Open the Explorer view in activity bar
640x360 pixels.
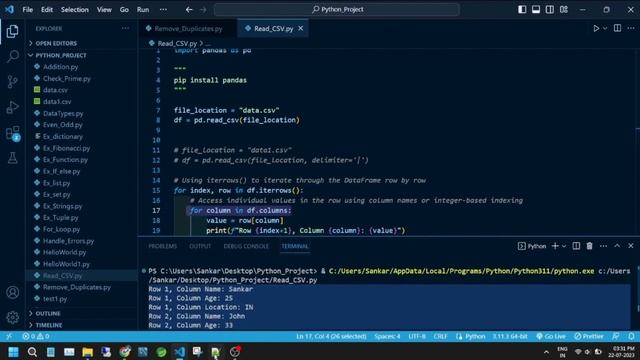(13, 31)
